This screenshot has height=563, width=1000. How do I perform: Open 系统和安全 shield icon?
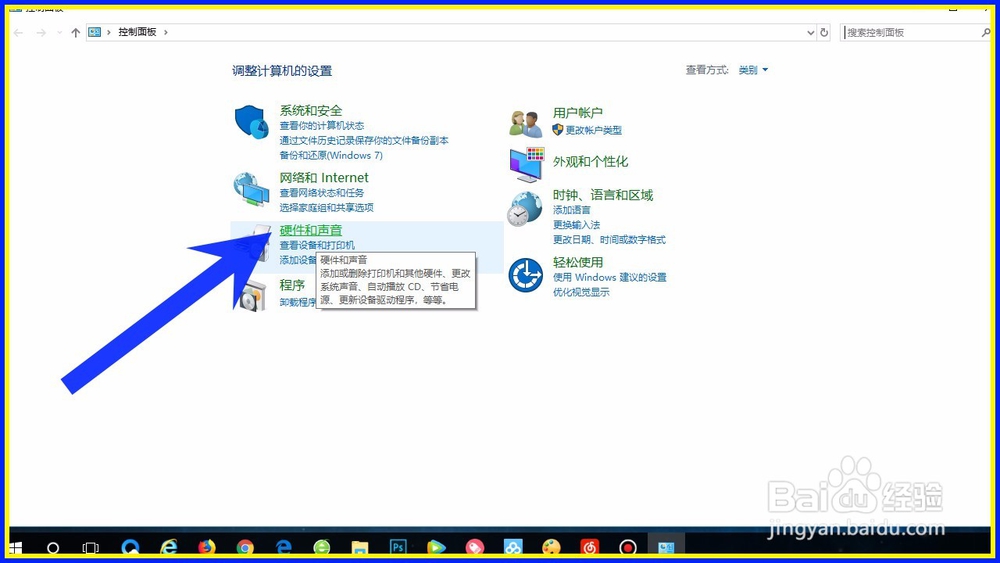click(251, 122)
